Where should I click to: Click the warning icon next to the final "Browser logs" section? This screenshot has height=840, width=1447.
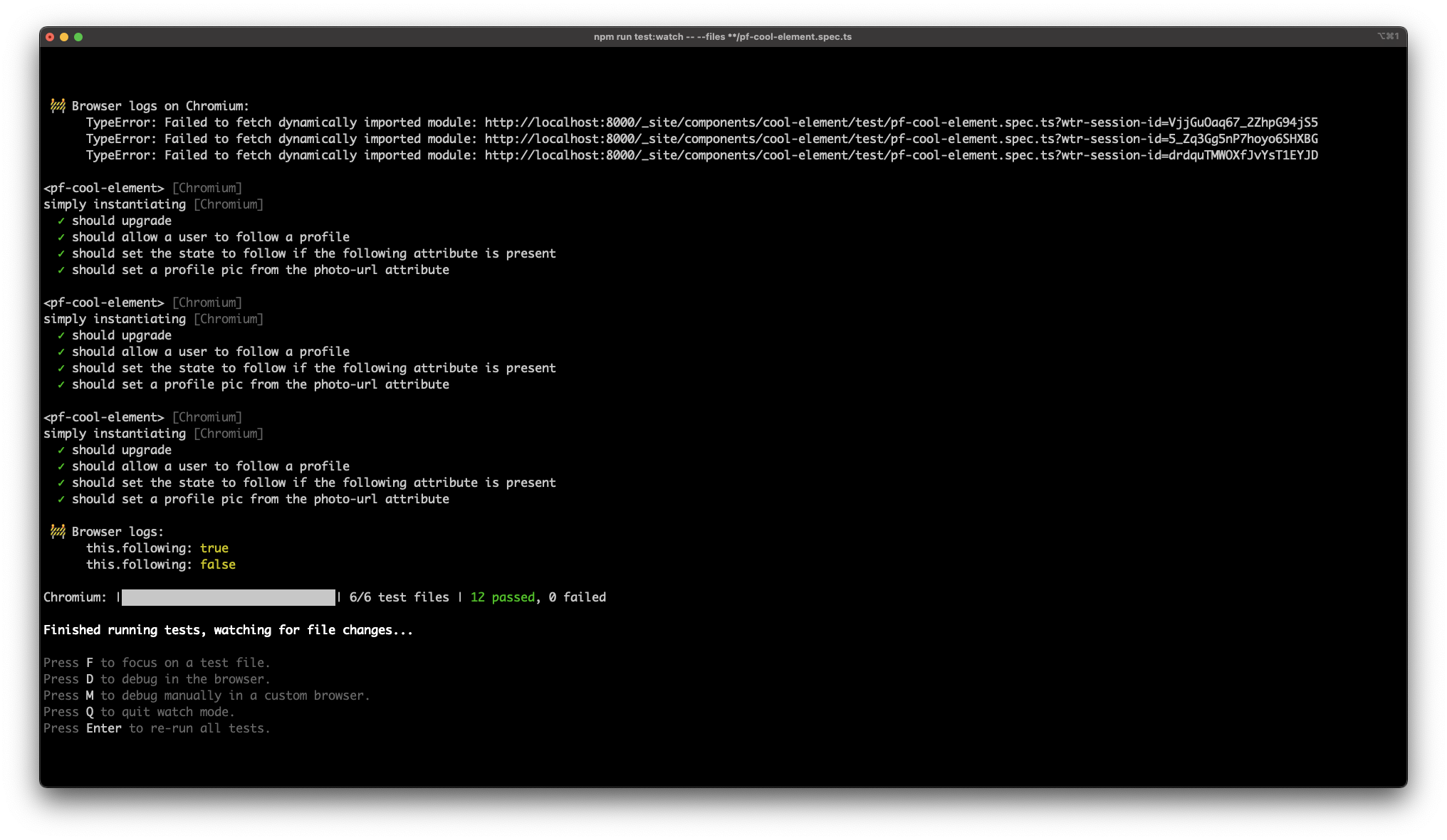point(58,531)
